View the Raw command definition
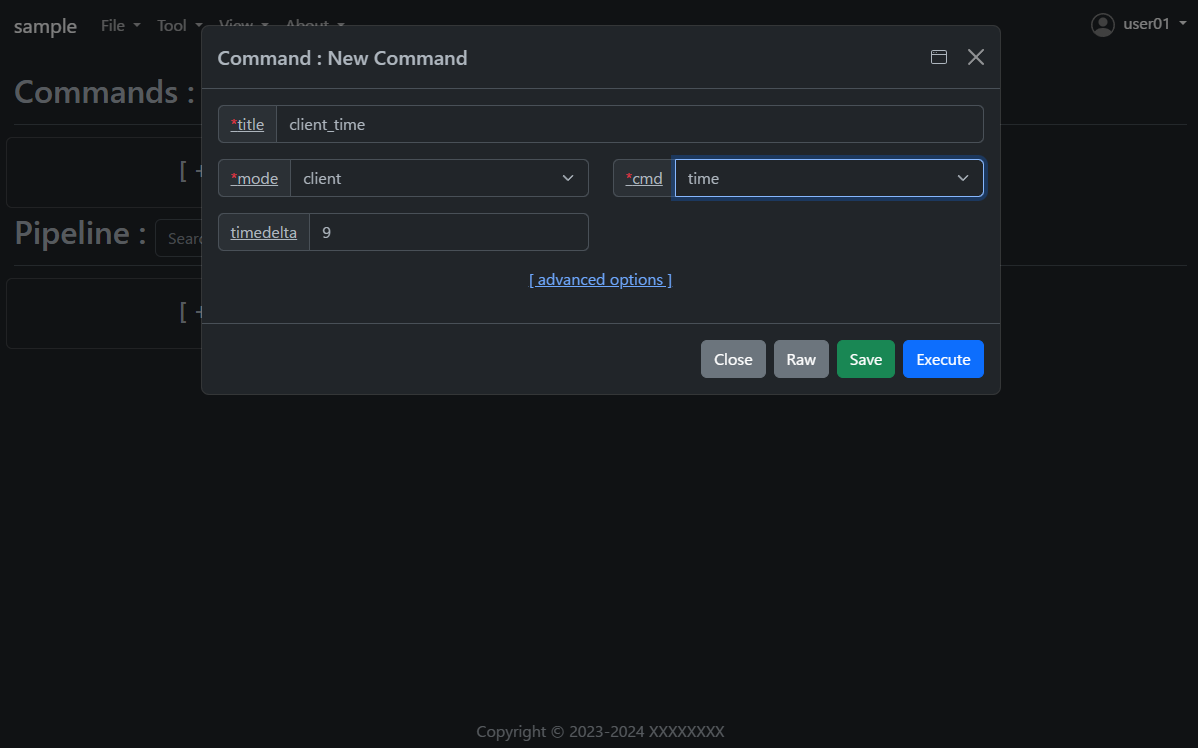Screen dimensions: 1198x748 800,358
